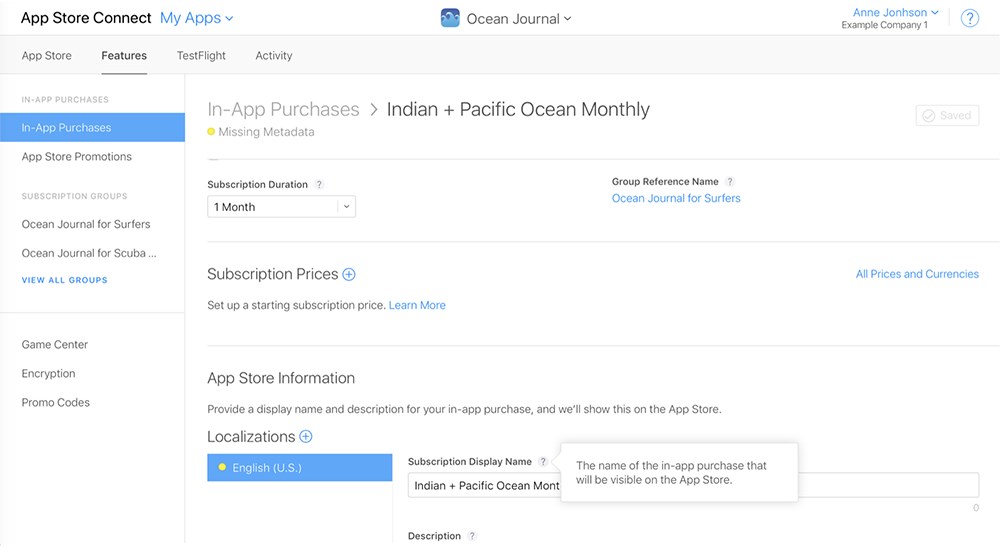Screen dimensions: 1000x559
Task: Show help for Subscription Display Name
Action: pos(543,461)
